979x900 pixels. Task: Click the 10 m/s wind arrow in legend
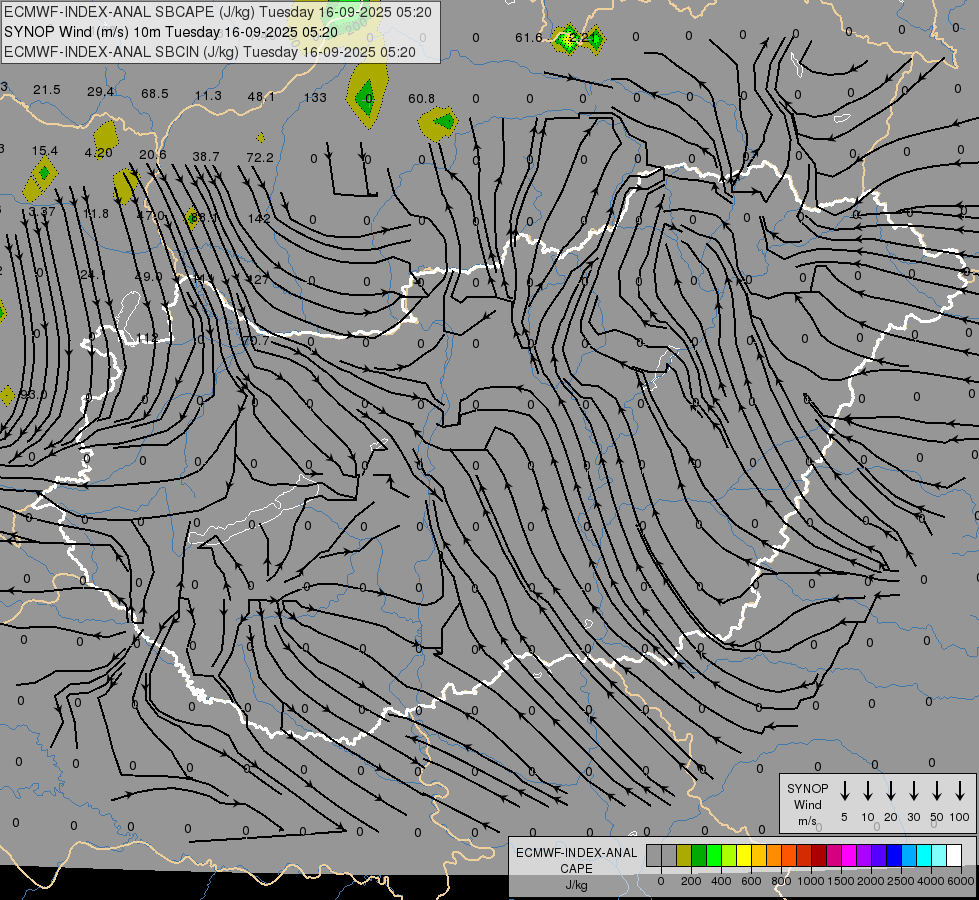[868, 791]
